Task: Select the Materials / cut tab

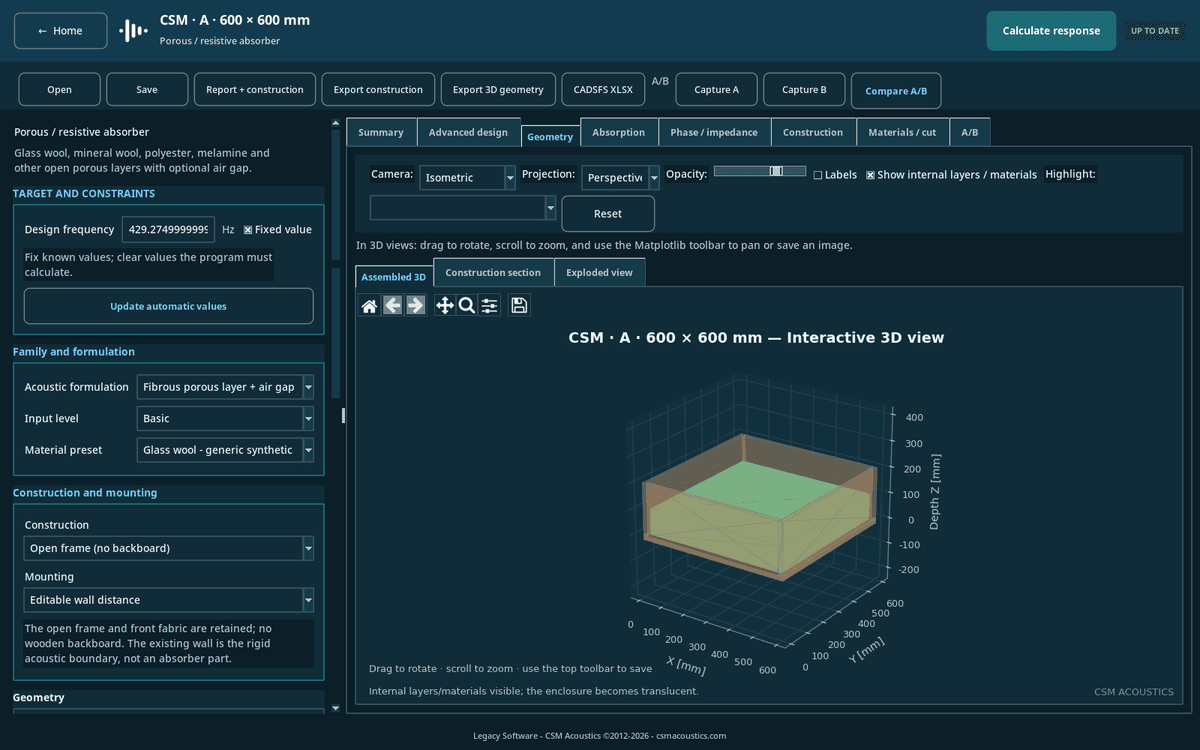Action: click(903, 132)
